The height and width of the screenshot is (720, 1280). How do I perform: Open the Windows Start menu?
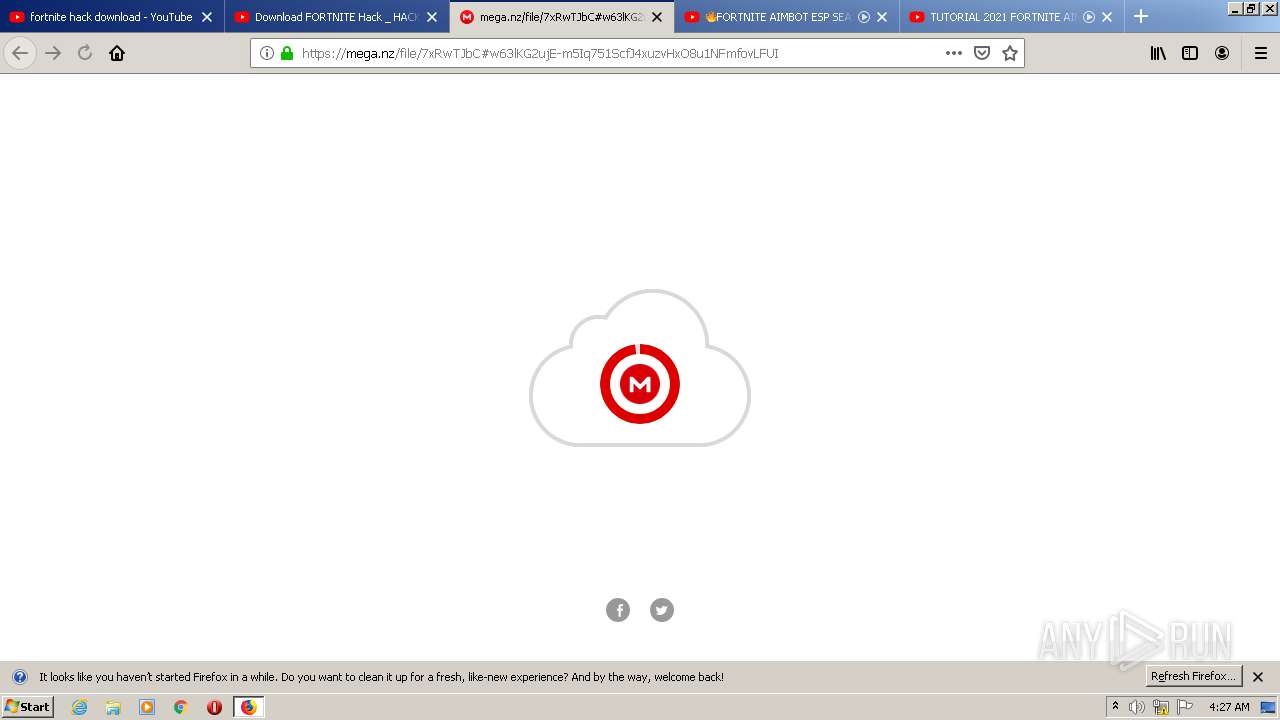pos(27,707)
